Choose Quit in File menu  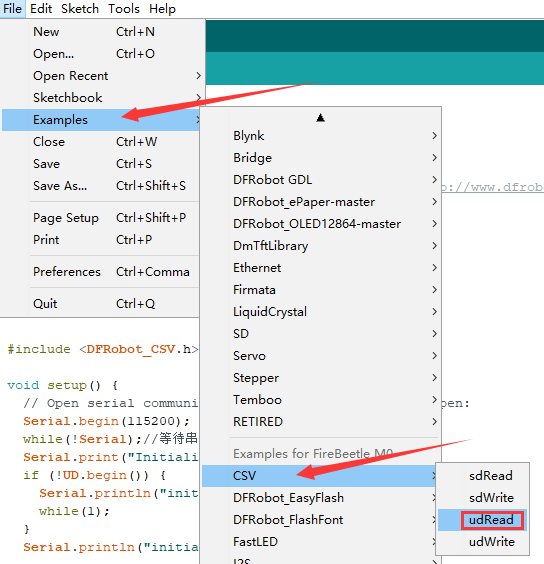101,304
